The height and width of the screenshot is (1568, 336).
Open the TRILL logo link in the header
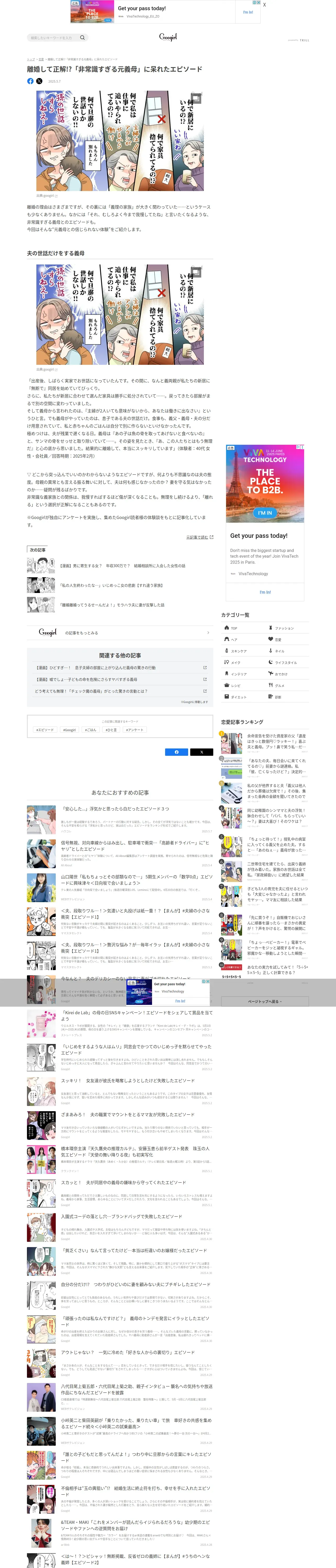304,40
